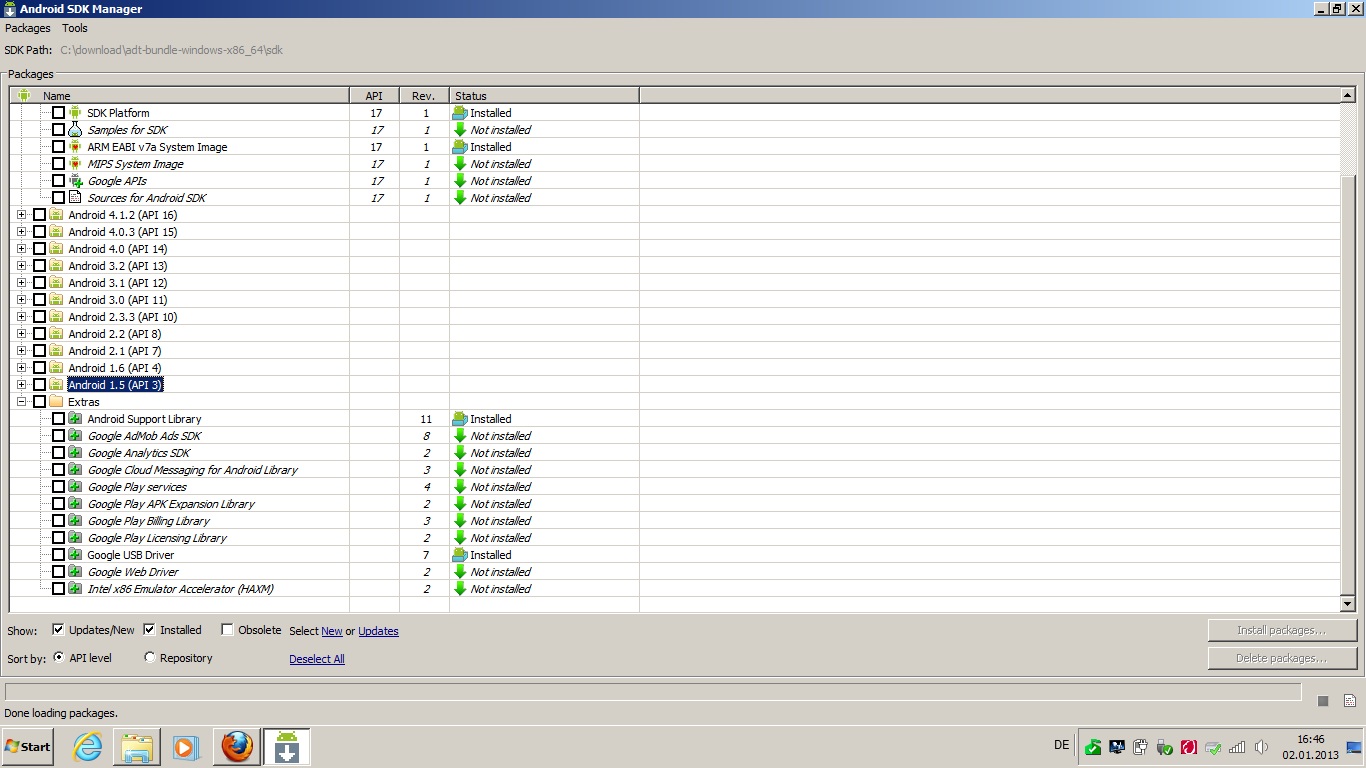Click the Google APIs package icon
The height and width of the screenshot is (768, 1366).
click(75, 181)
